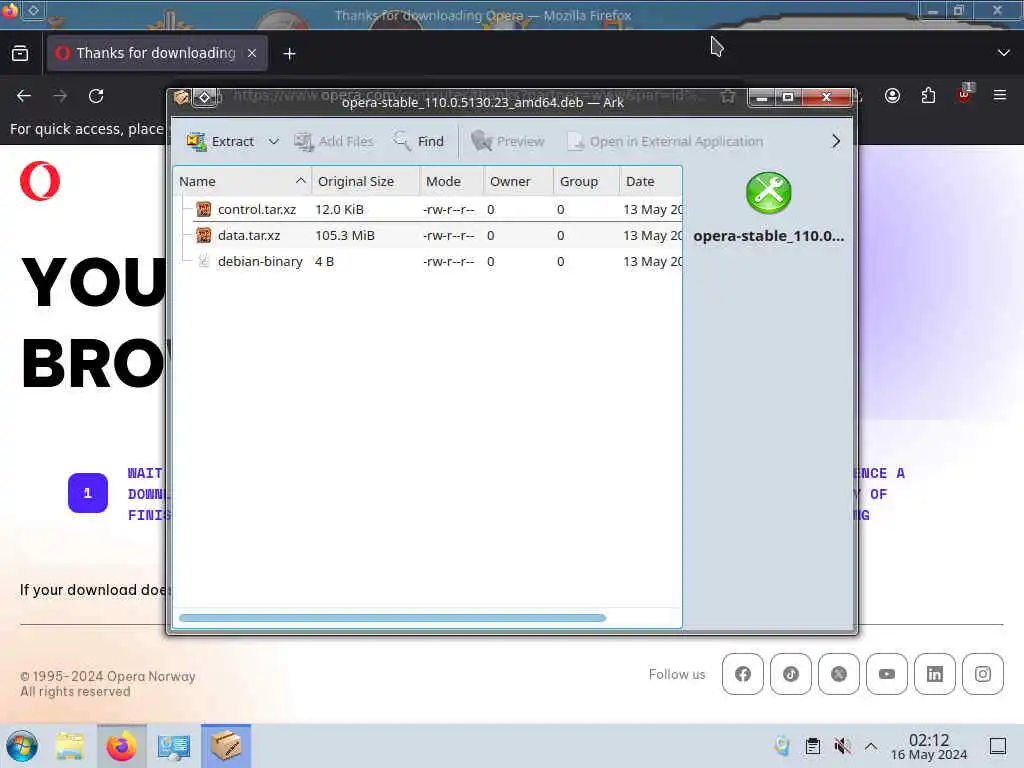Click the 12.0 KiB size cell
The width and height of the screenshot is (1024, 768).
click(x=340, y=210)
